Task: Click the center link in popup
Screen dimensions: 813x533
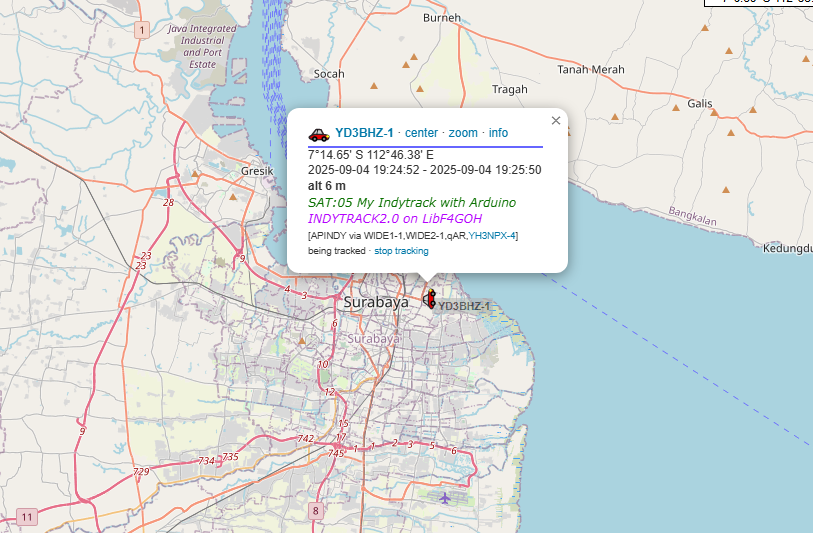Action: 421,133
